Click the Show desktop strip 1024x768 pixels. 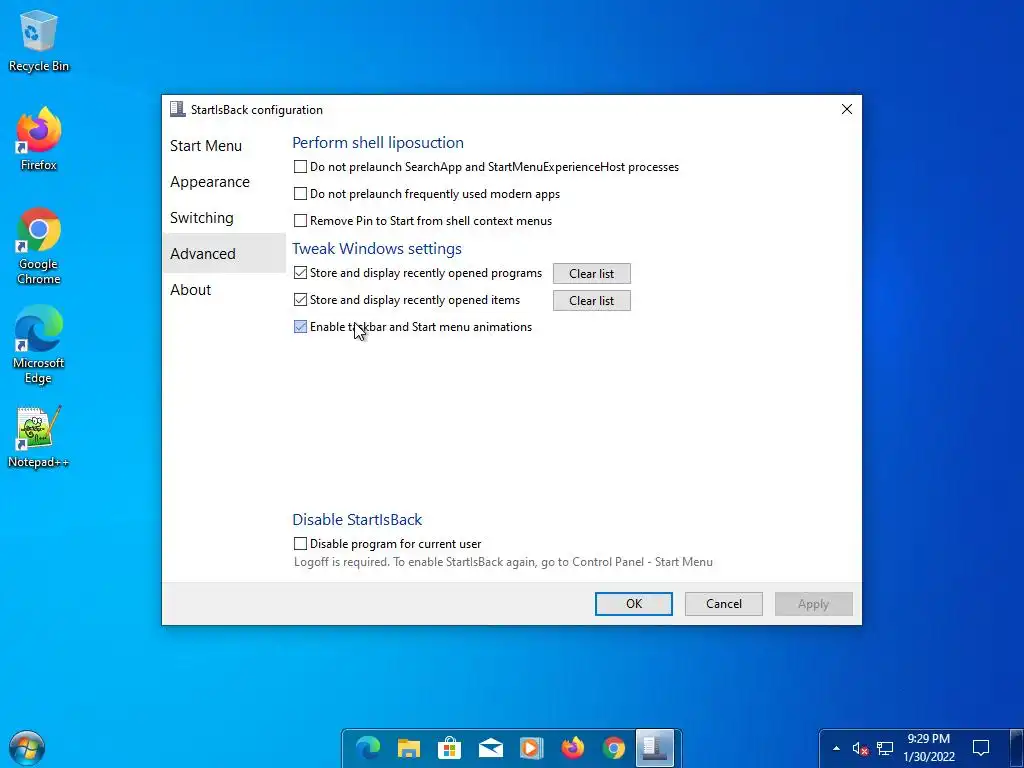1018,748
